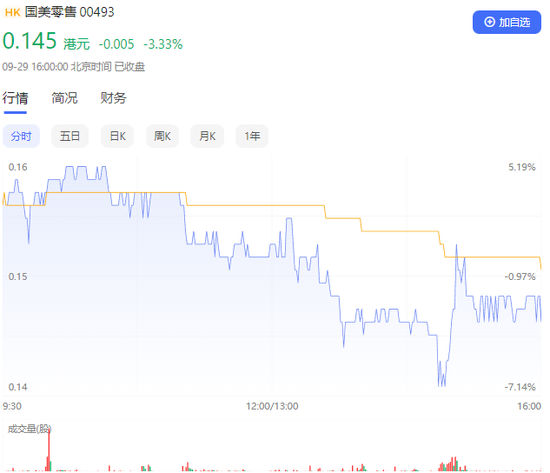Click the 12:00/13:00 time axis label
Image resolution: width=550 pixels, height=473 pixels.
(272, 406)
